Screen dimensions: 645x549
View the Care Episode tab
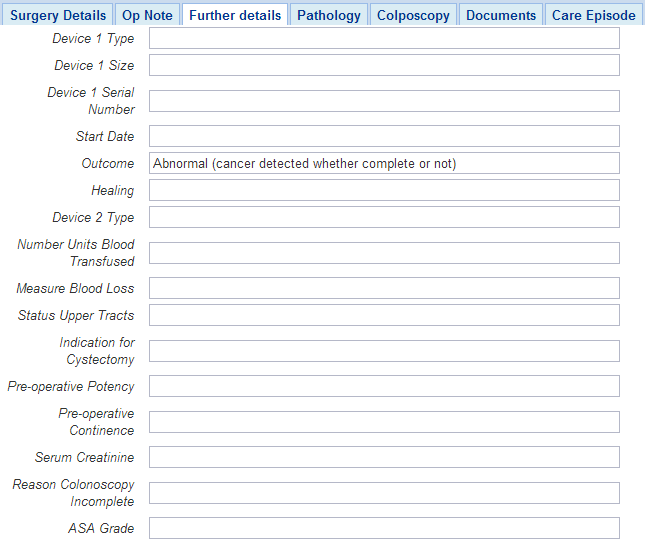point(593,15)
